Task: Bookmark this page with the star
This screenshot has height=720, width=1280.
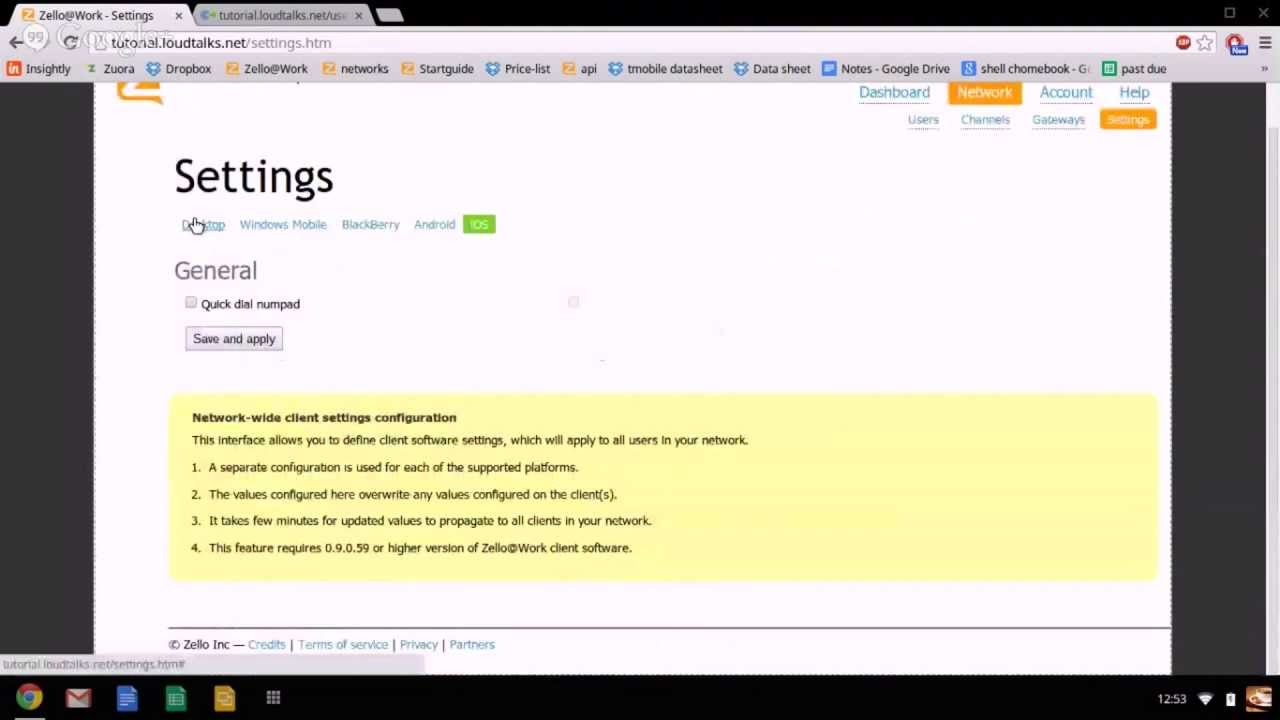Action: (x=1205, y=43)
